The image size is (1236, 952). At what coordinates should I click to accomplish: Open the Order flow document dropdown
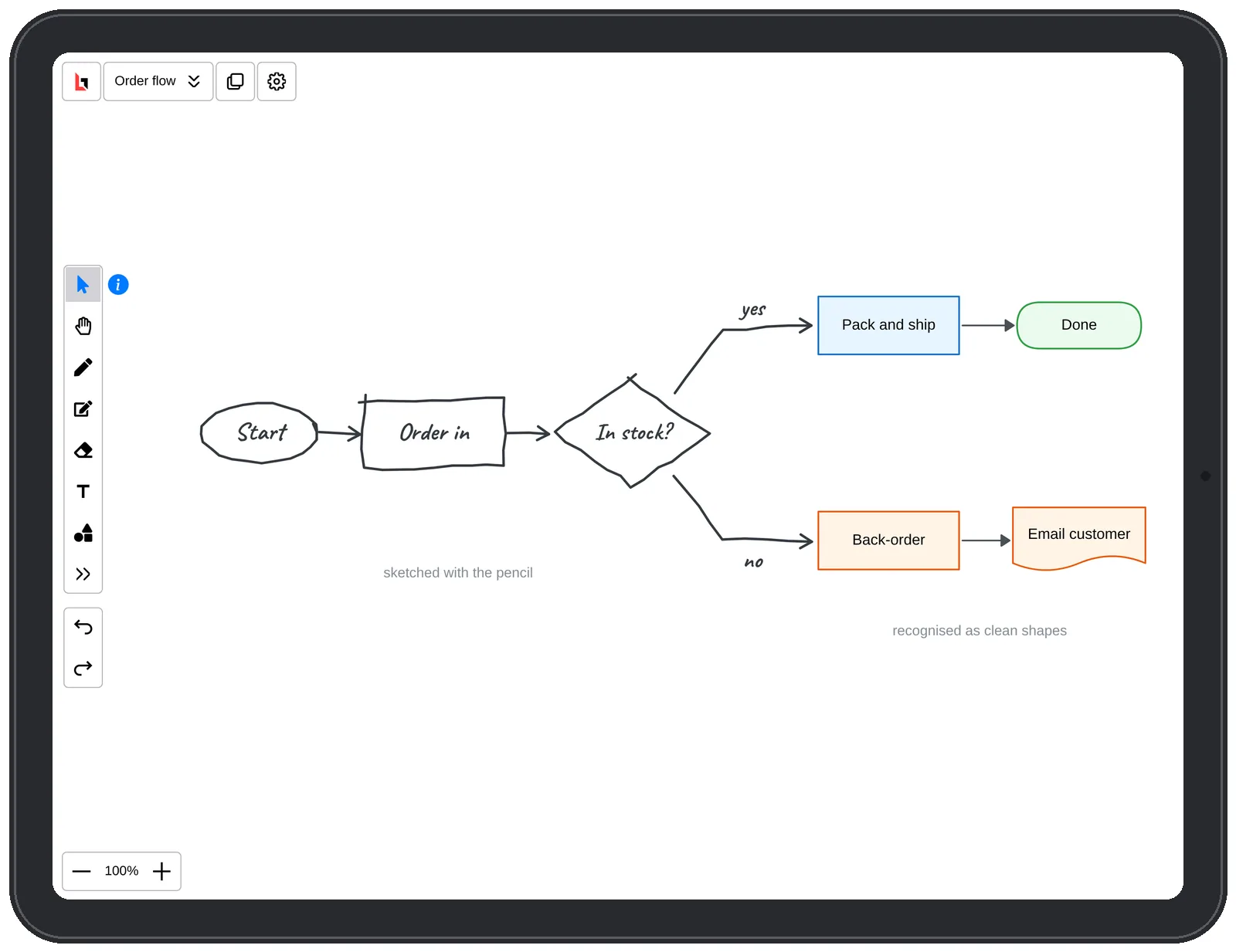pyautogui.click(x=158, y=81)
